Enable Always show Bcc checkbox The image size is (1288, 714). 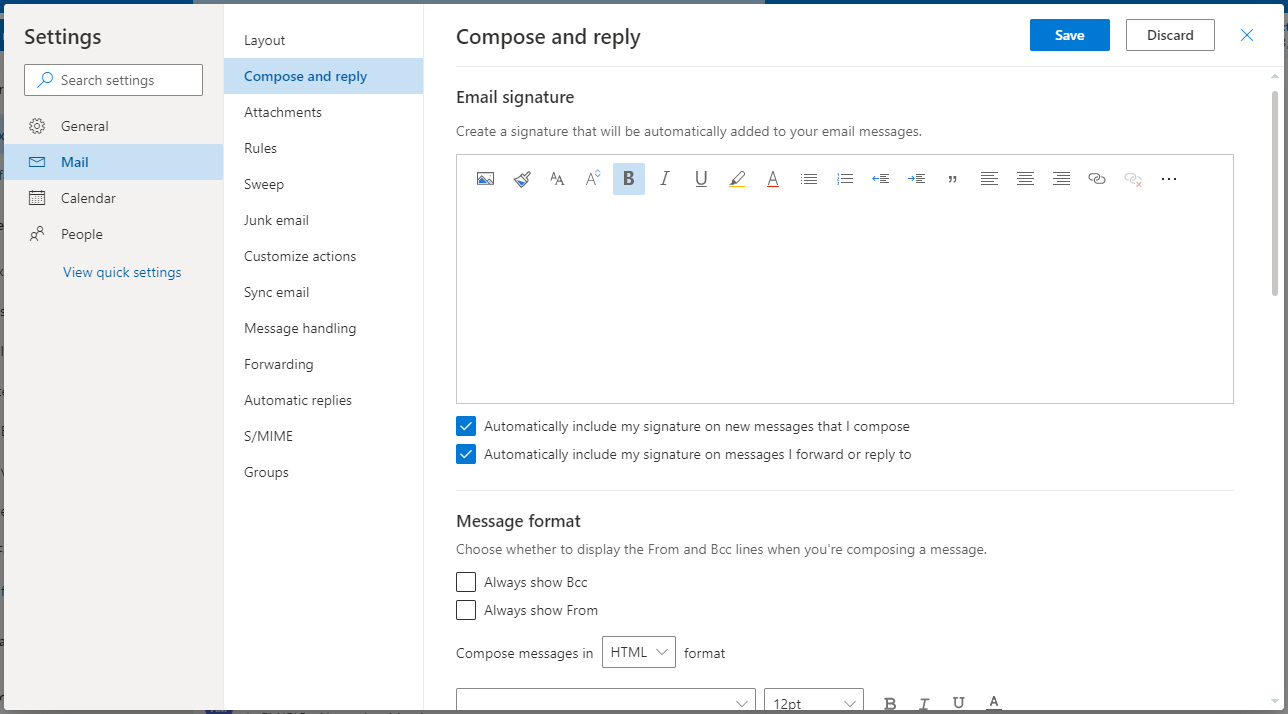[466, 582]
